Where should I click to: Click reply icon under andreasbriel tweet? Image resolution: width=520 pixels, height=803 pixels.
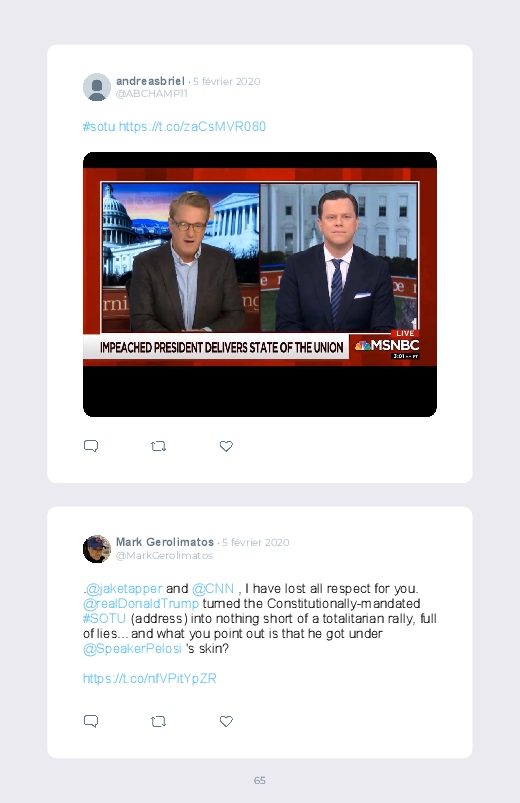tap(91, 446)
